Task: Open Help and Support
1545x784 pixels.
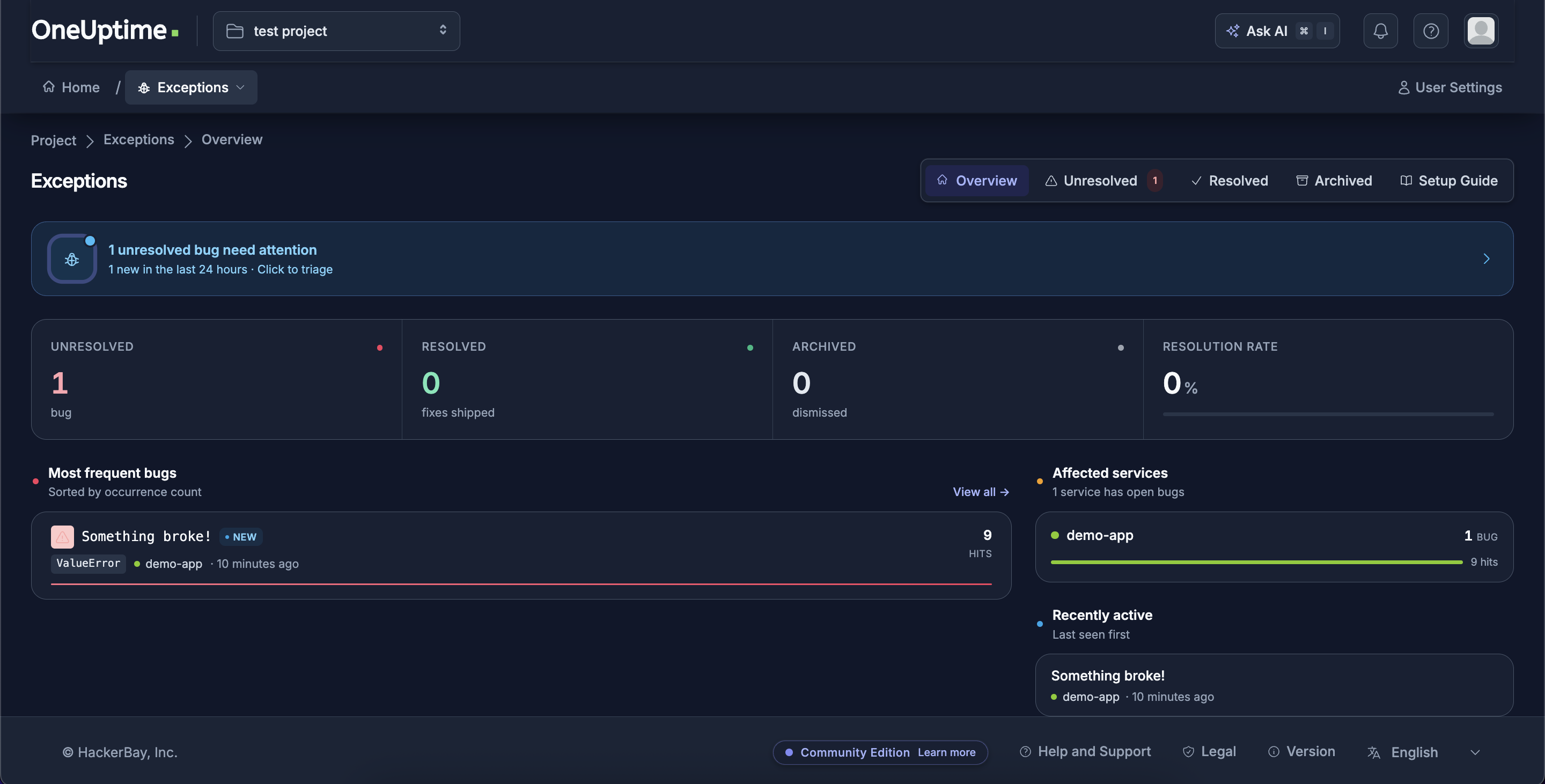Action: click(x=1085, y=752)
